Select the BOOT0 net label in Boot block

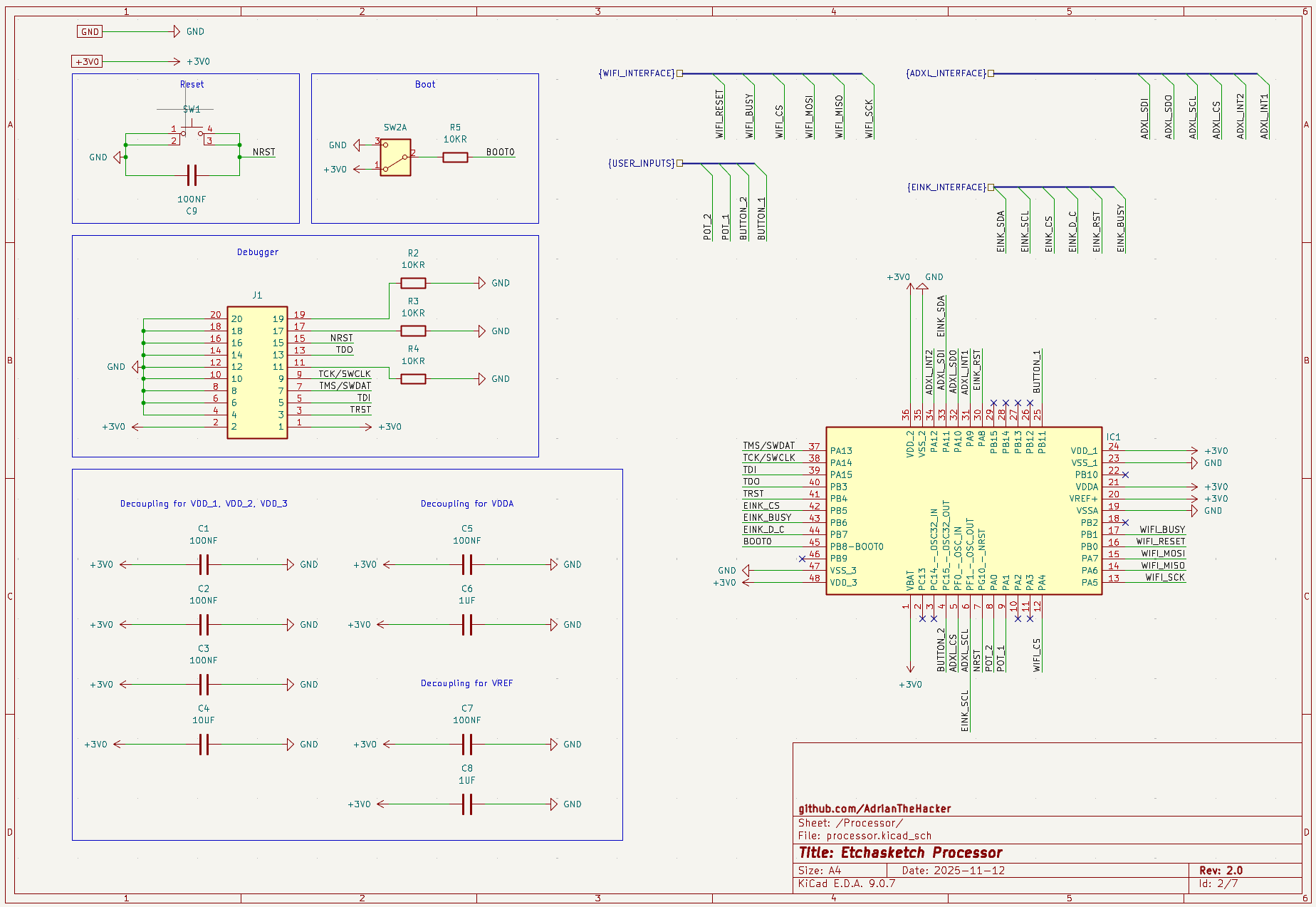coord(500,152)
